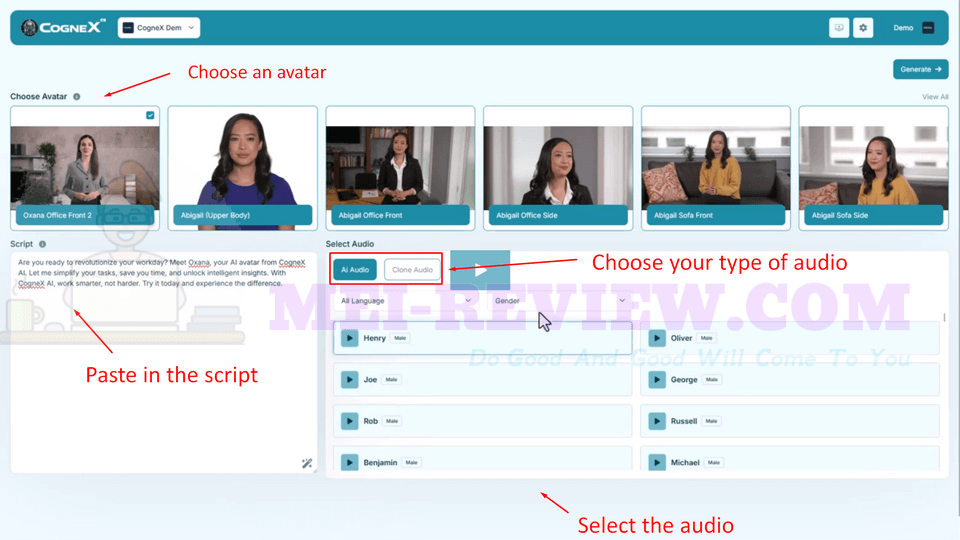Screen dimensions: 960x540
Task: Click the CogneX logo
Action: [63, 28]
